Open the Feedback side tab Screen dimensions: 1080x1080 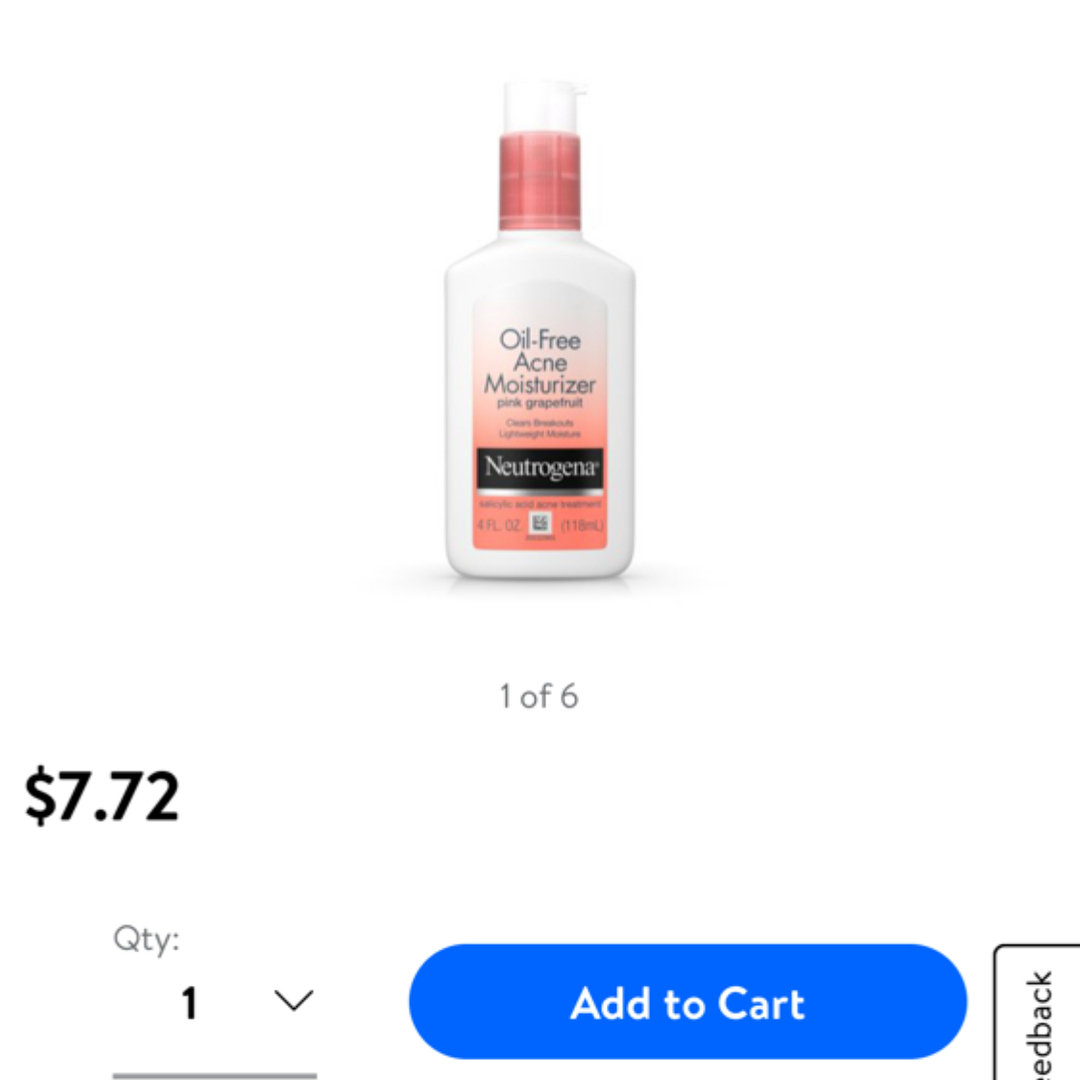click(x=1038, y=1014)
